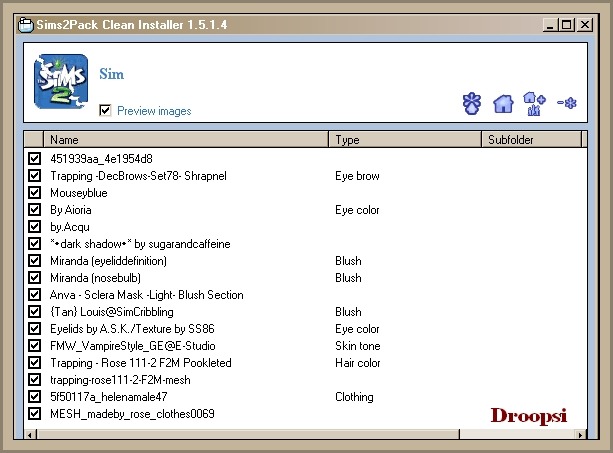
Task: Minimize the Clean Installer window
Action: pos(550,25)
